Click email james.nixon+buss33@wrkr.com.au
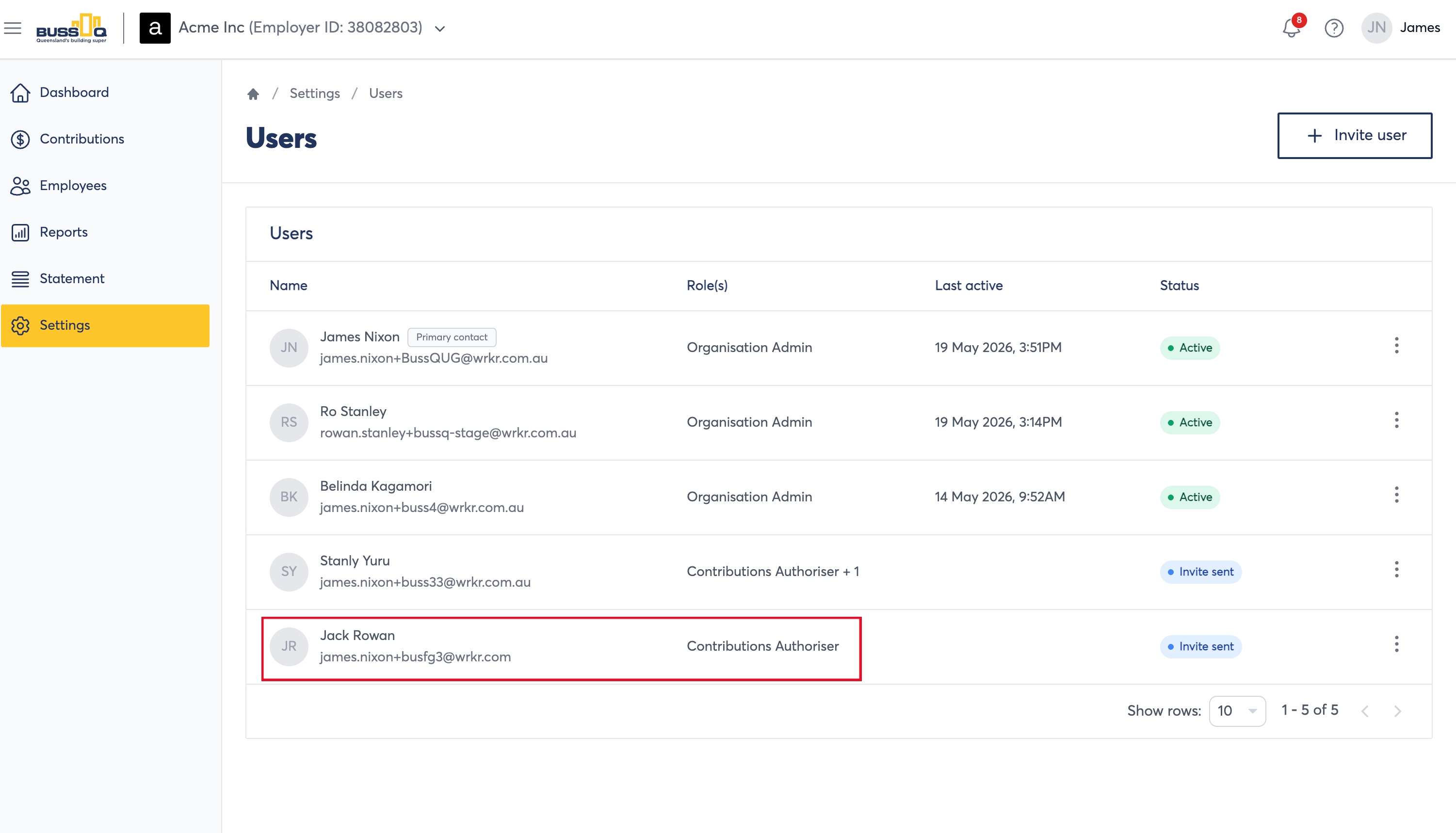The image size is (1456, 833). 425,582
